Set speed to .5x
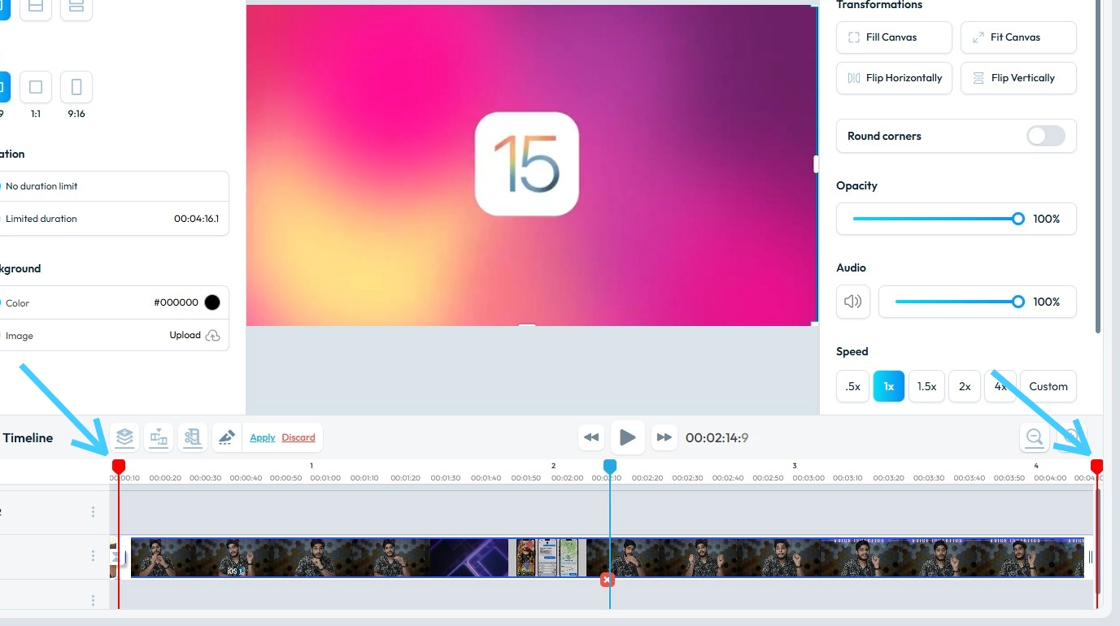The width and height of the screenshot is (1120, 626). tap(852, 386)
